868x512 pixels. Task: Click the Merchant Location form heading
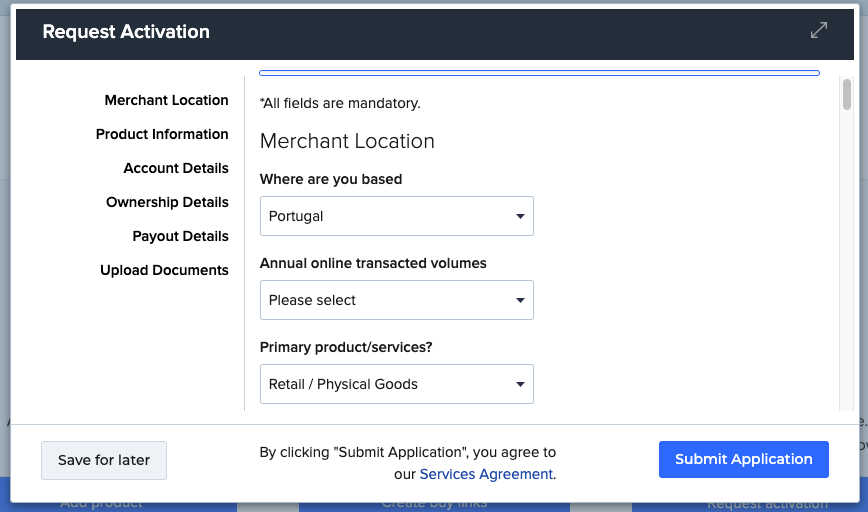click(x=347, y=141)
